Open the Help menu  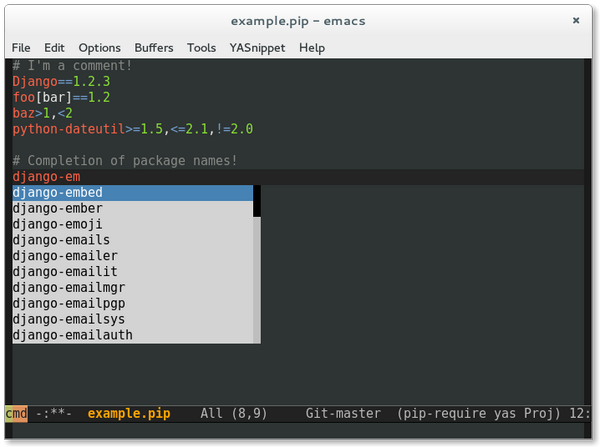point(312,47)
